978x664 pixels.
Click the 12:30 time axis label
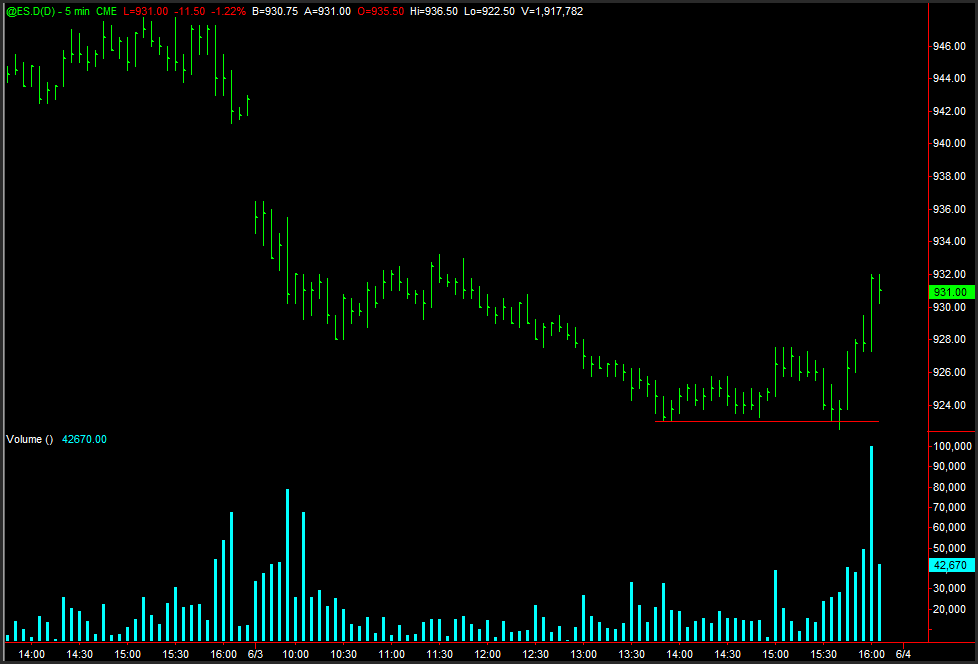(536, 654)
